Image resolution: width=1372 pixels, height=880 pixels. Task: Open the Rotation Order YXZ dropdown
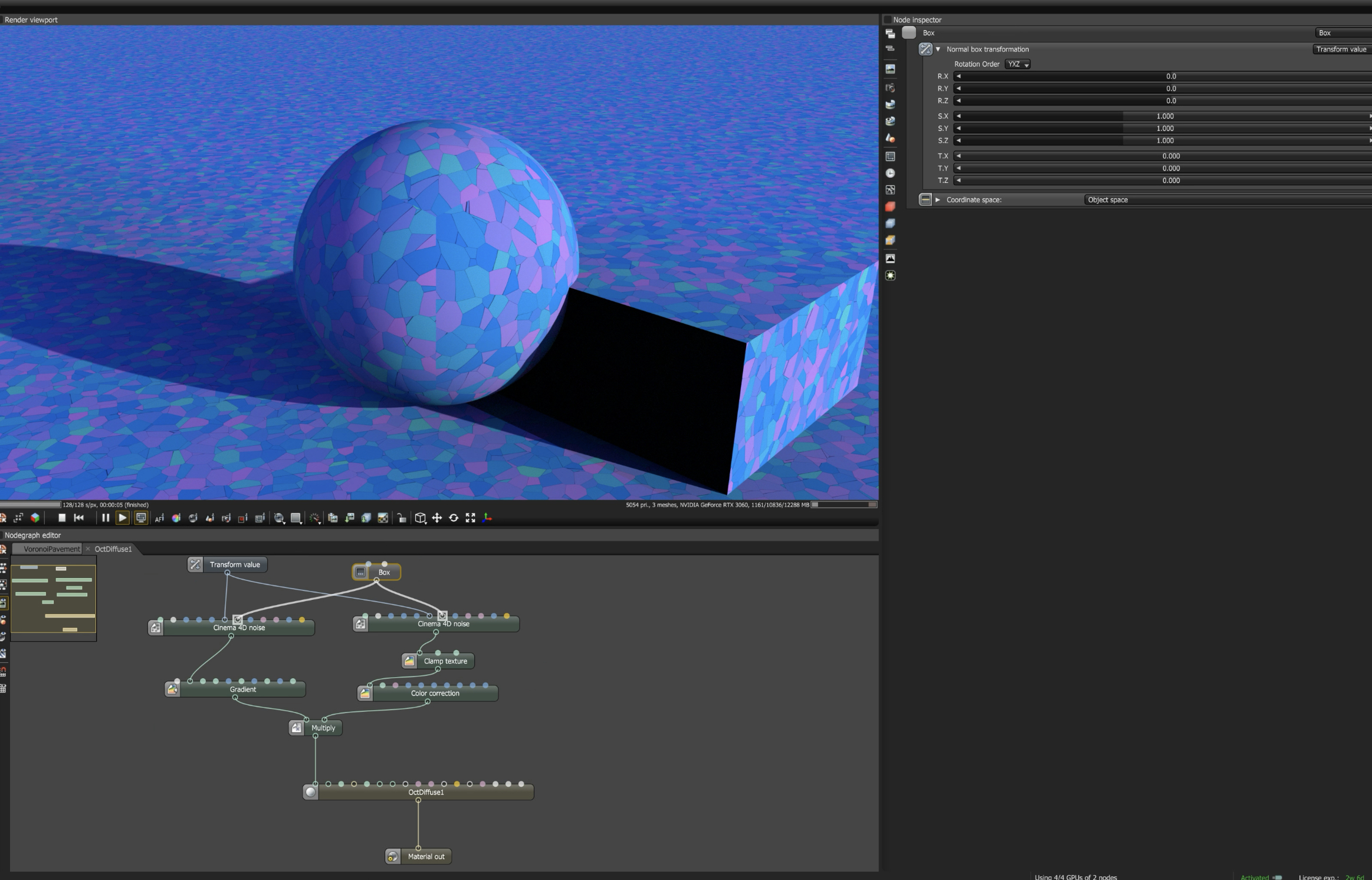pyautogui.click(x=1017, y=64)
